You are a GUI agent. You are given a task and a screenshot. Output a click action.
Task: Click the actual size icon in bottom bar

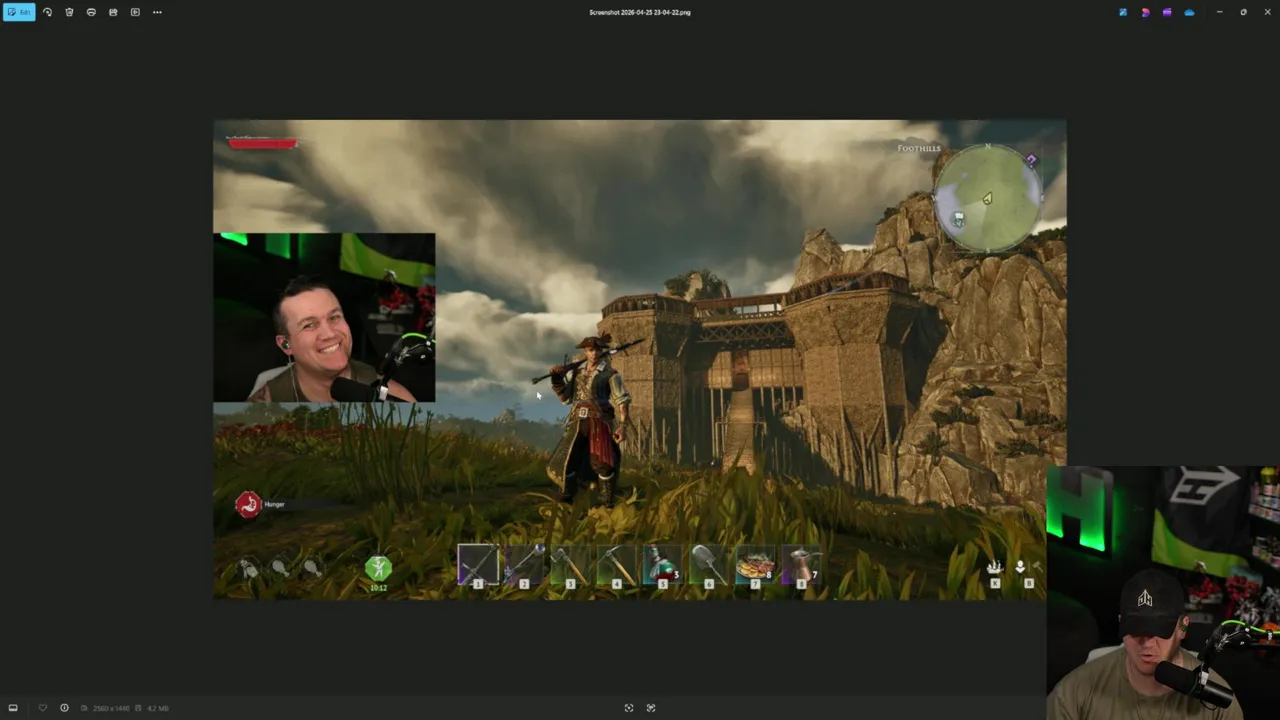[x=651, y=708]
